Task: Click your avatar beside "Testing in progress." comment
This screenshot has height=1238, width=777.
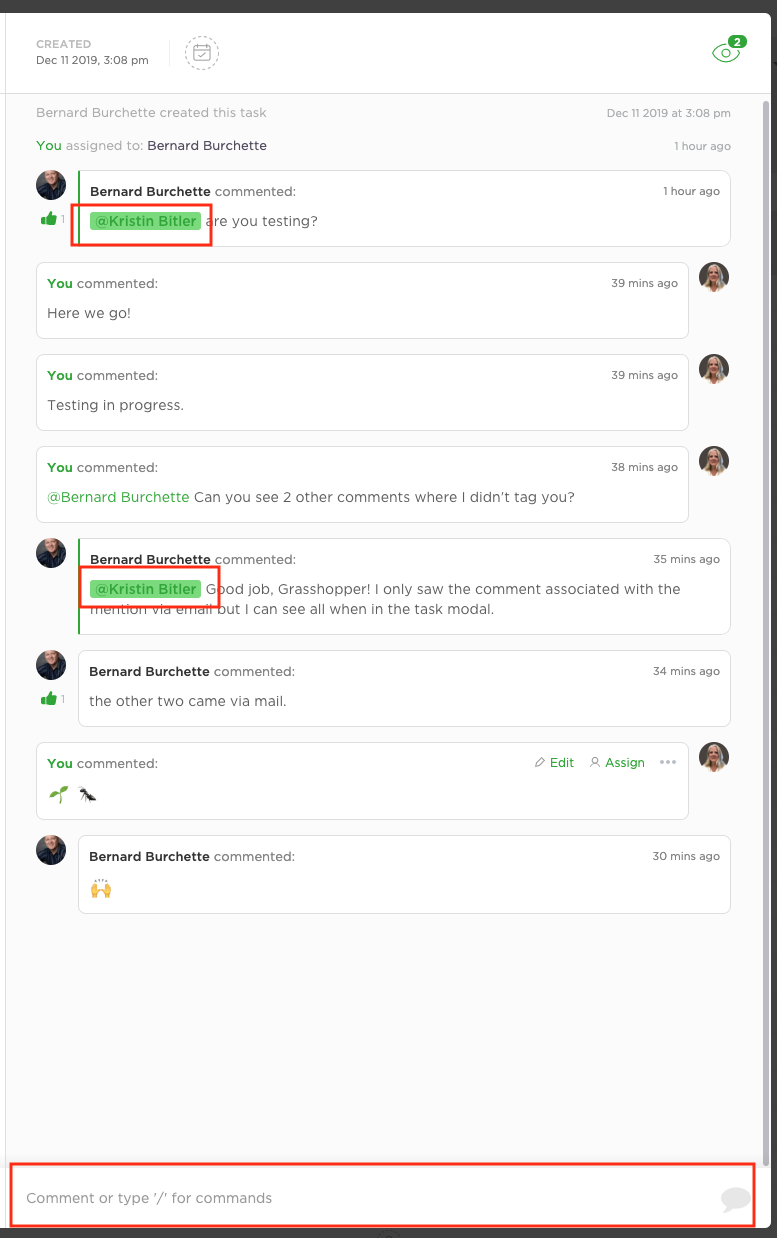Action: (714, 369)
